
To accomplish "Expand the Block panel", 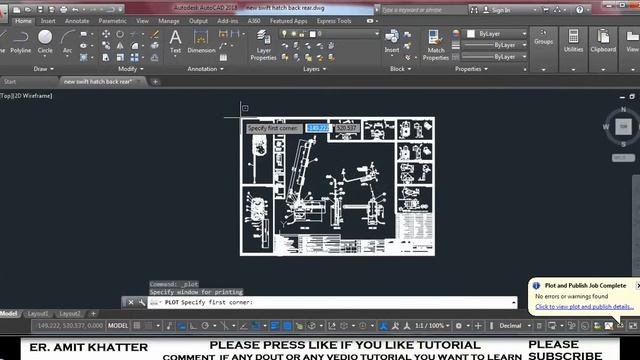I will coord(400,69).
